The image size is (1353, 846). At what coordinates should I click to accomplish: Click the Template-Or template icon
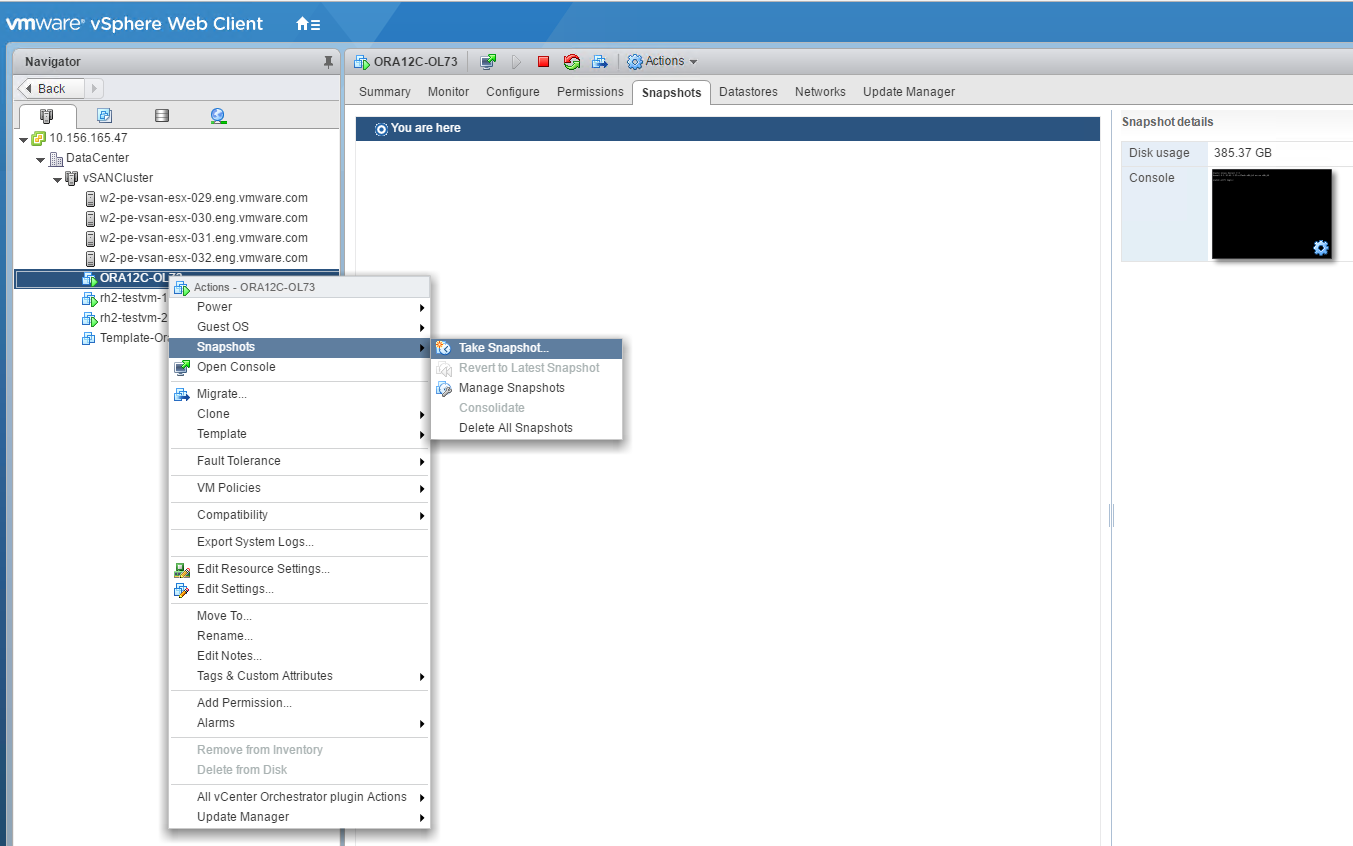click(x=89, y=339)
